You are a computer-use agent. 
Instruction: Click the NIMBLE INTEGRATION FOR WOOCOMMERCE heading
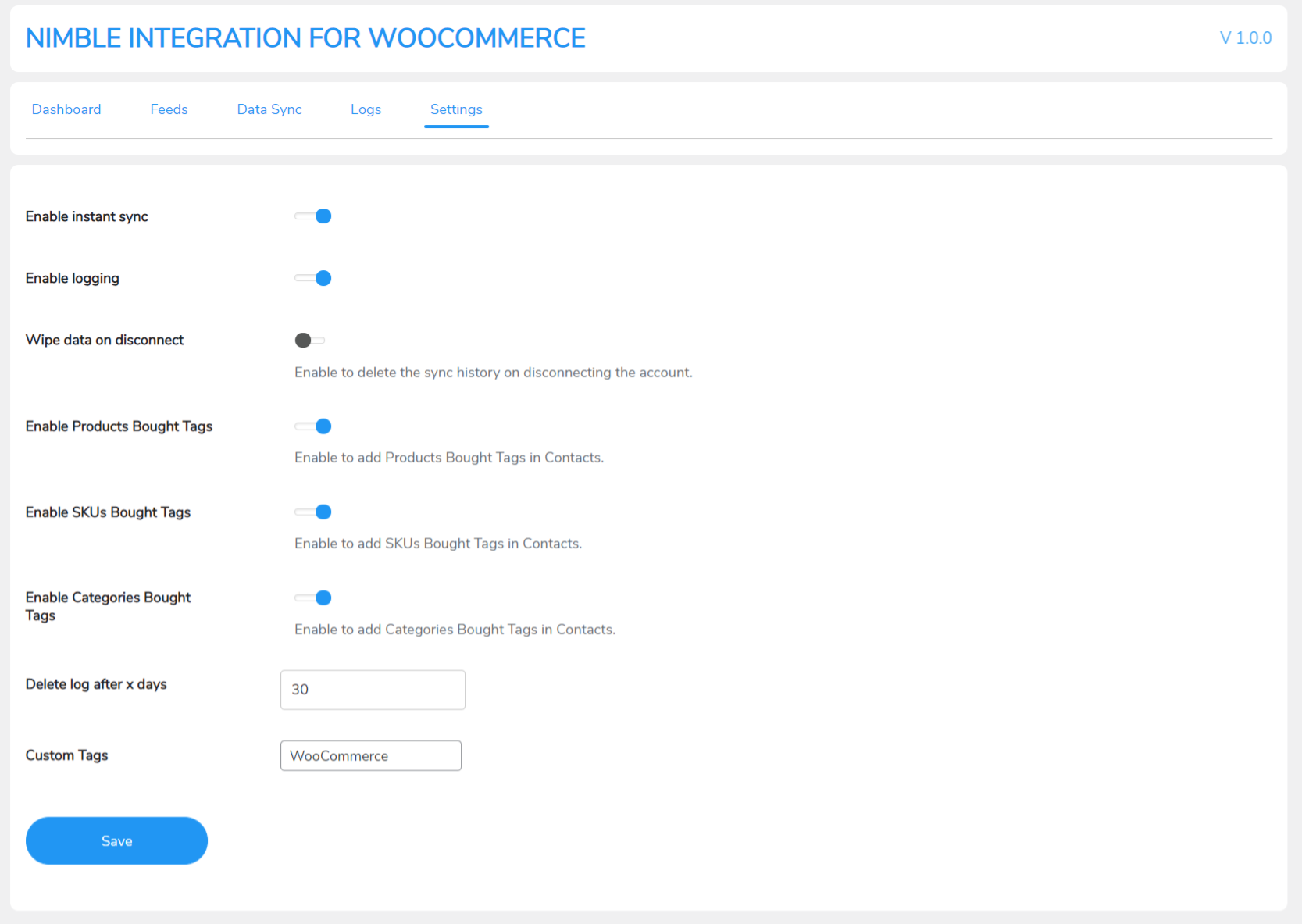[305, 37]
